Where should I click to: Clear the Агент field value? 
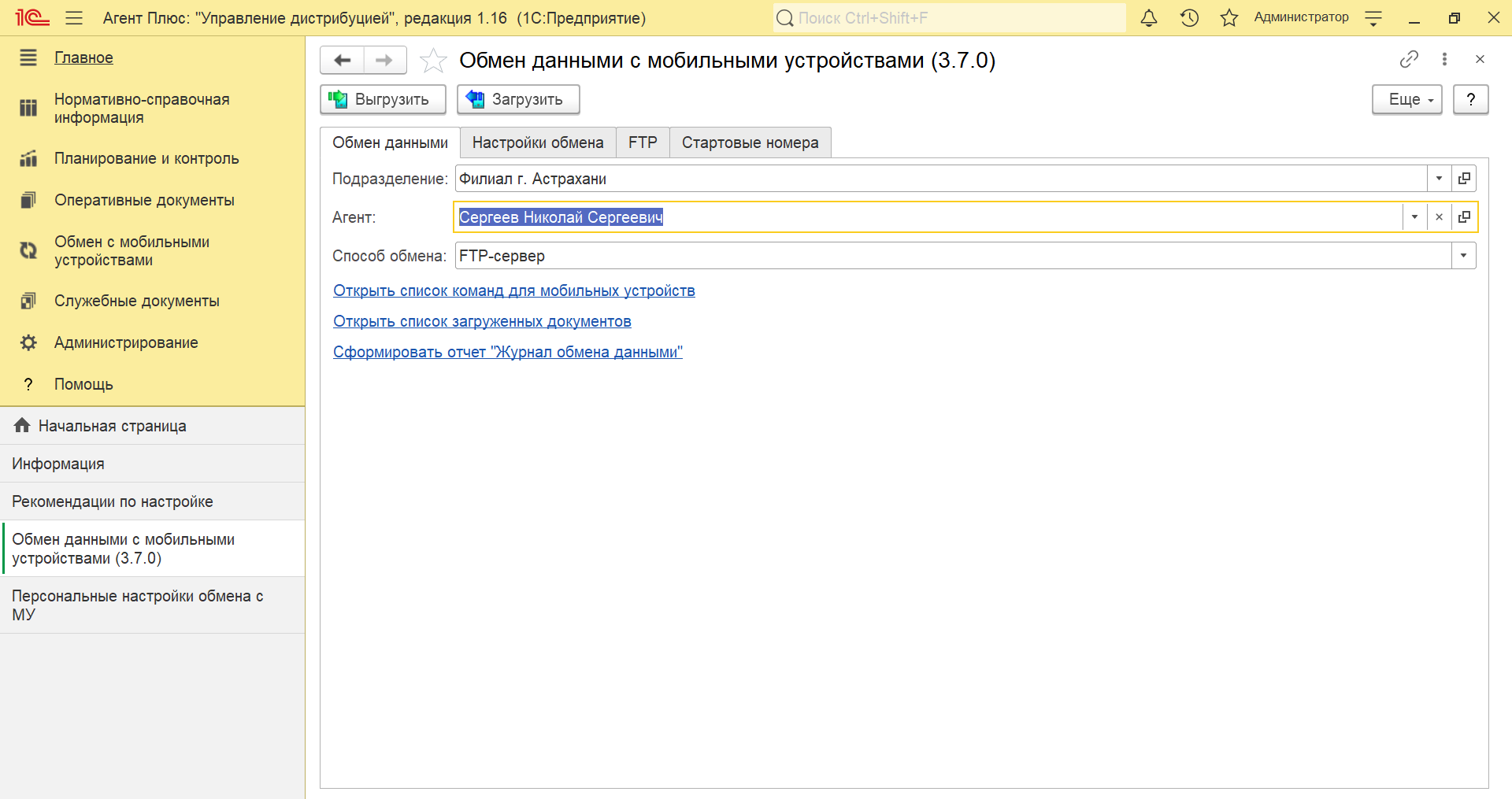[x=1439, y=217]
